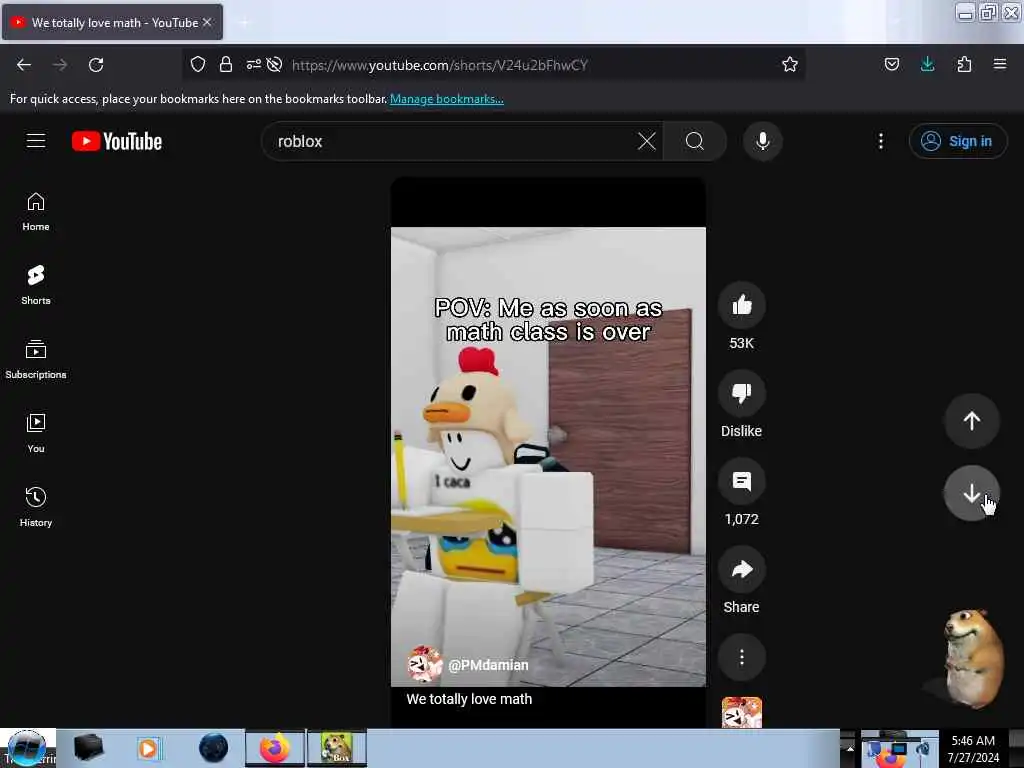Open Firefox application menu

tap(1000, 64)
